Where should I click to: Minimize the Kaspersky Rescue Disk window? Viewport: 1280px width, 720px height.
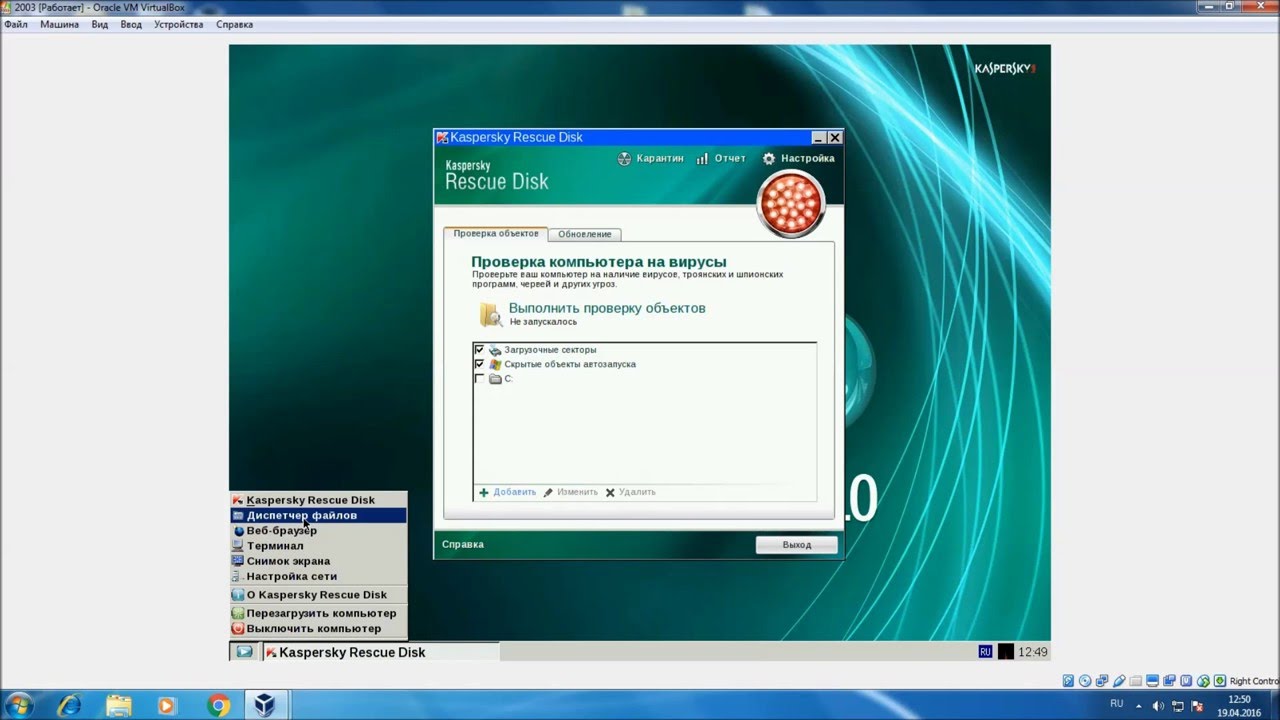click(x=819, y=137)
